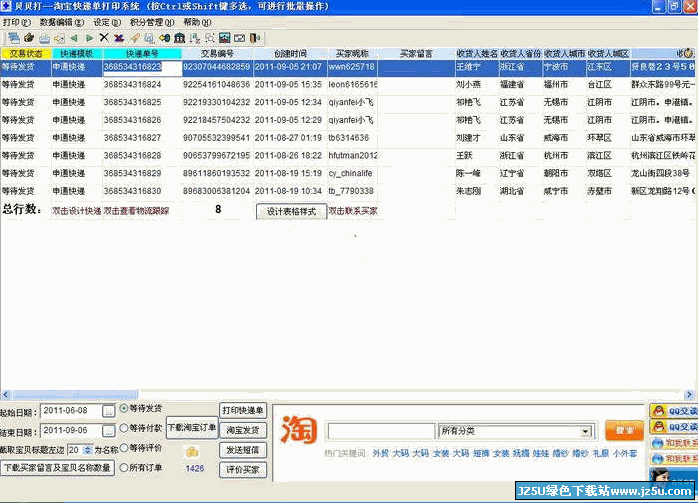Click the Taobao search input field
The height and width of the screenshot is (503, 698).
coord(380,432)
